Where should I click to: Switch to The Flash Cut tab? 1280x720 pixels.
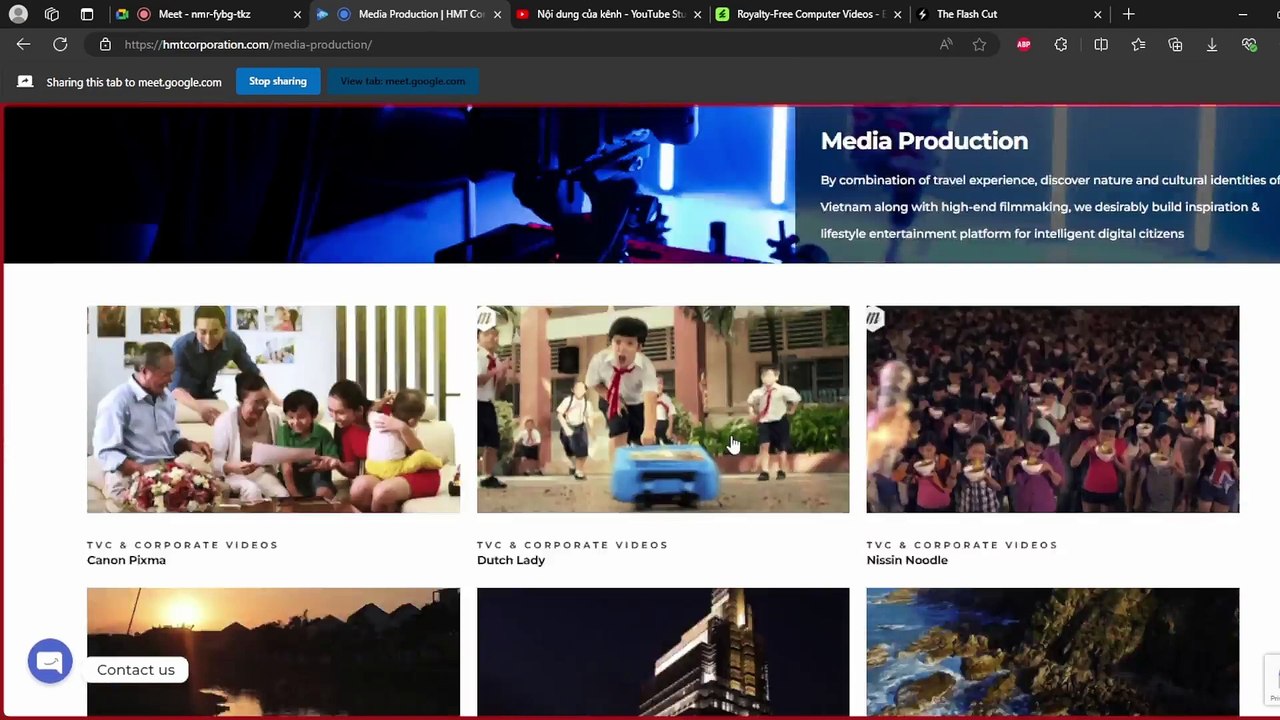click(x=1010, y=14)
